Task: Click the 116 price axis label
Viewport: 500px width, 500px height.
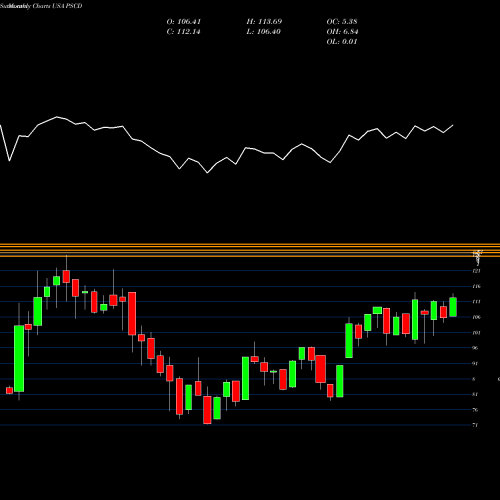Action: 476,286
